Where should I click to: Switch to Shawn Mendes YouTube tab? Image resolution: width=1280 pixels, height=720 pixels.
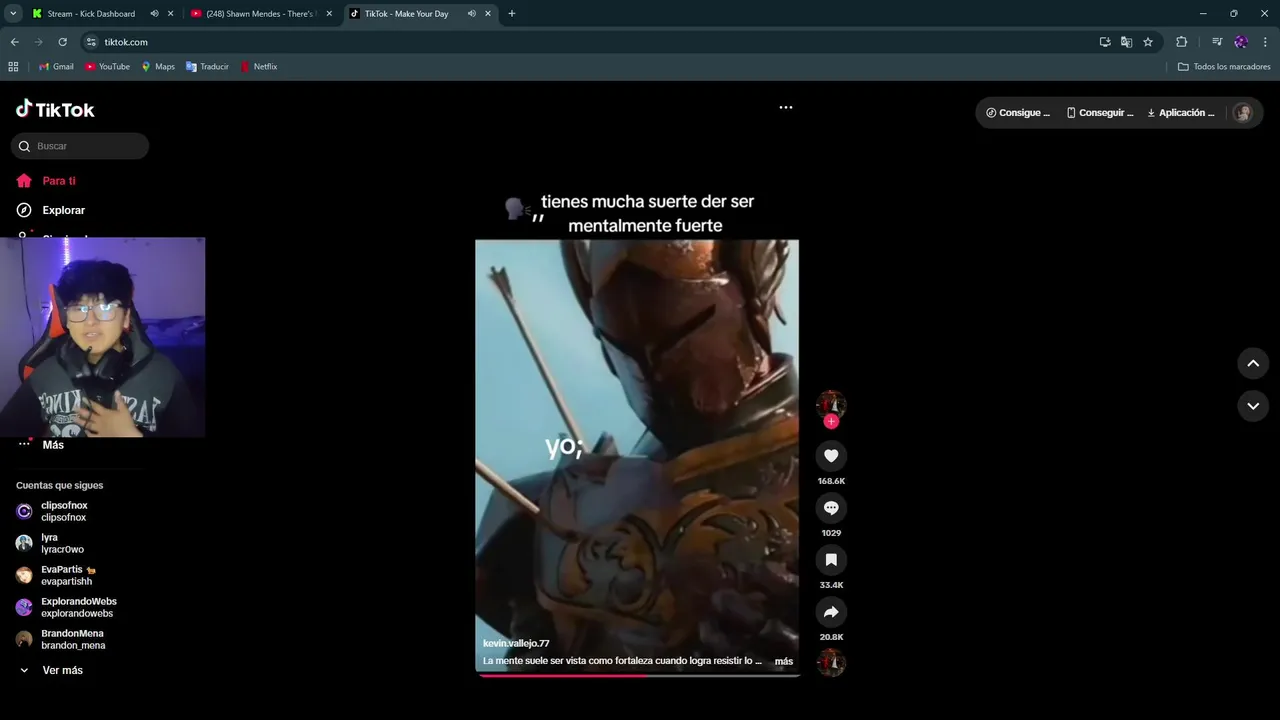[x=260, y=14]
